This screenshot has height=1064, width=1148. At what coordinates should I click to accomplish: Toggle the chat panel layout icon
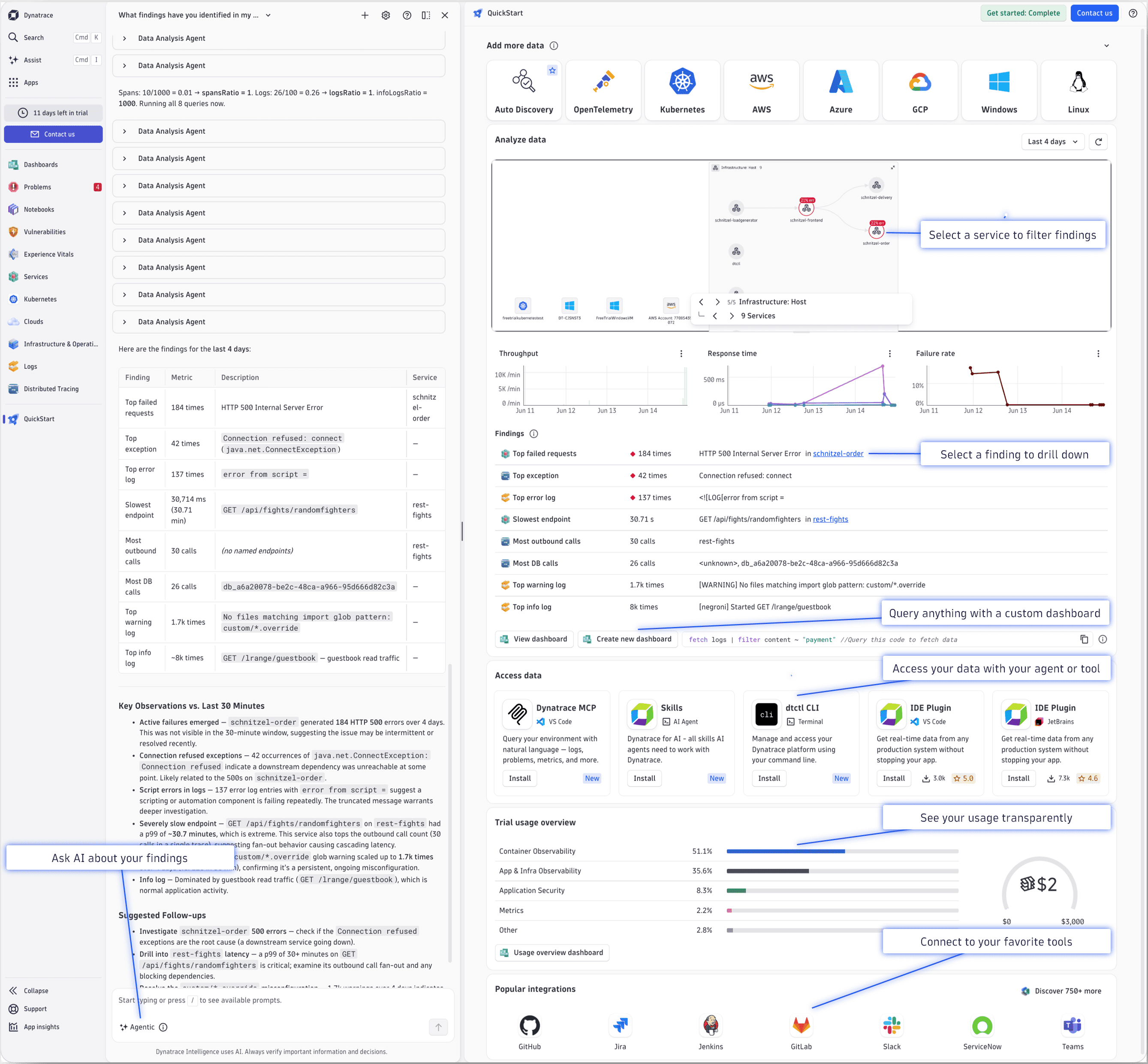click(426, 15)
